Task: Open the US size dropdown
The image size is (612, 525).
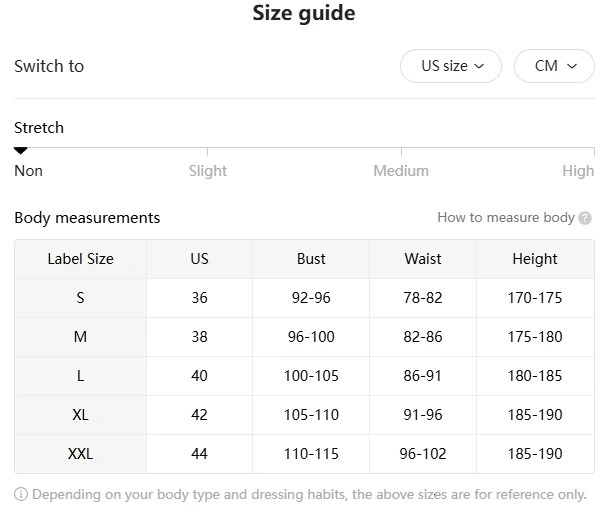Action: pos(451,66)
